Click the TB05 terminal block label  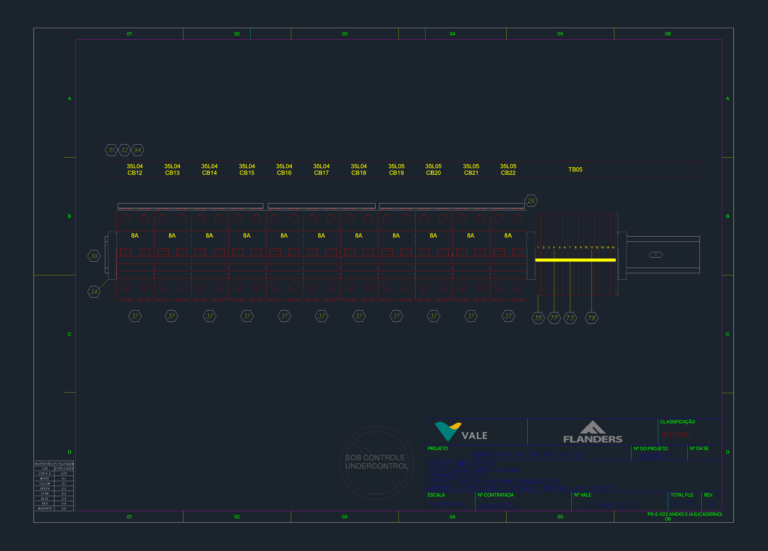coord(575,169)
